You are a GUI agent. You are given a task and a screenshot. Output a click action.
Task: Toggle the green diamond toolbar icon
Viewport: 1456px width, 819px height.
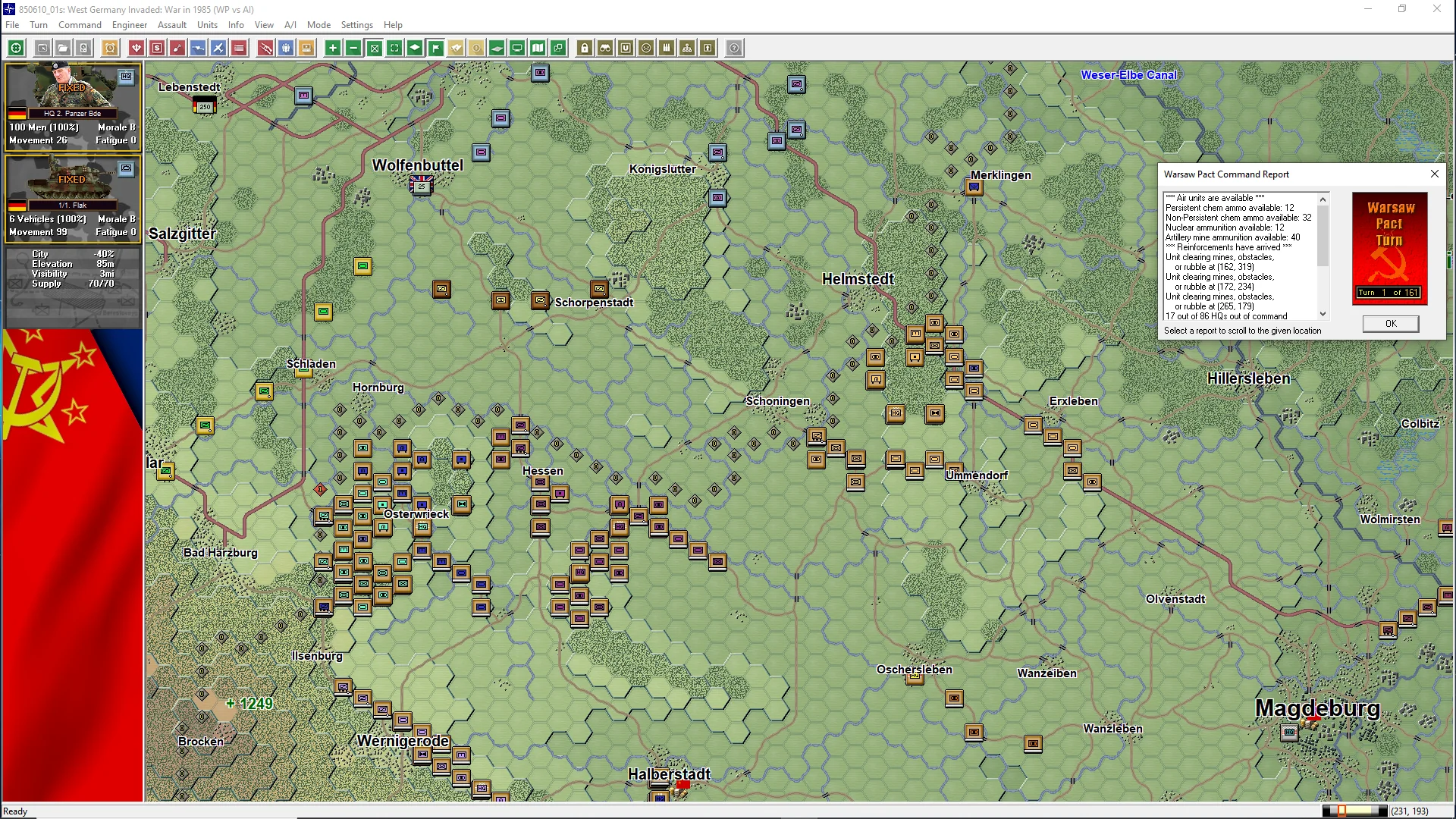(415, 48)
